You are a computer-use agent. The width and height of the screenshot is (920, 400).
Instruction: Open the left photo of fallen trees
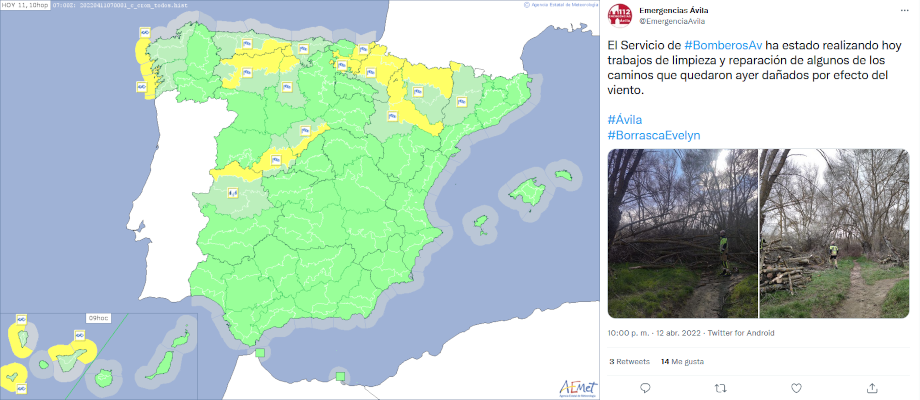[682, 233]
